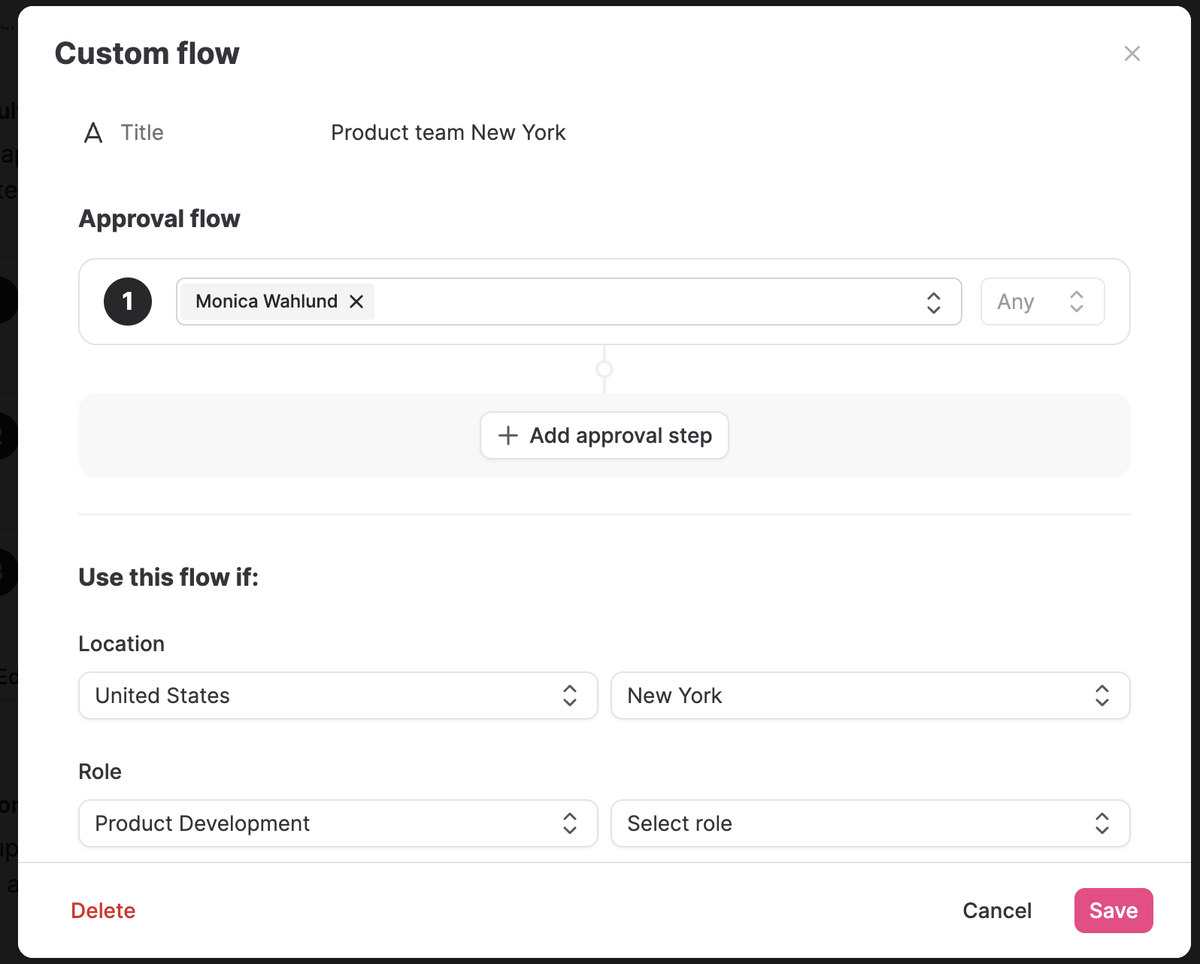This screenshot has height=964, width=1200.
Task: Select the Monica Wahlund approver chip
Action: 266,302
